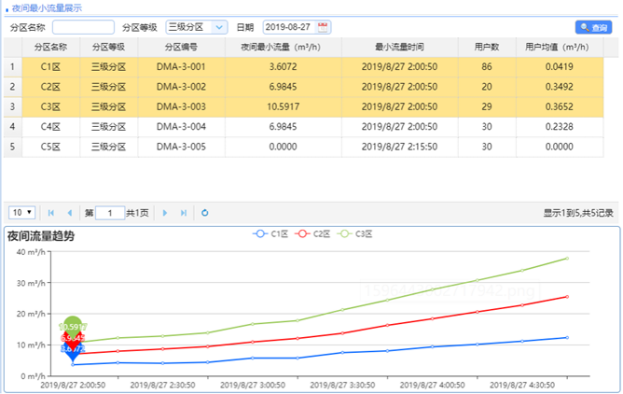Click the date field 2019-08-27

click(297, 27)
